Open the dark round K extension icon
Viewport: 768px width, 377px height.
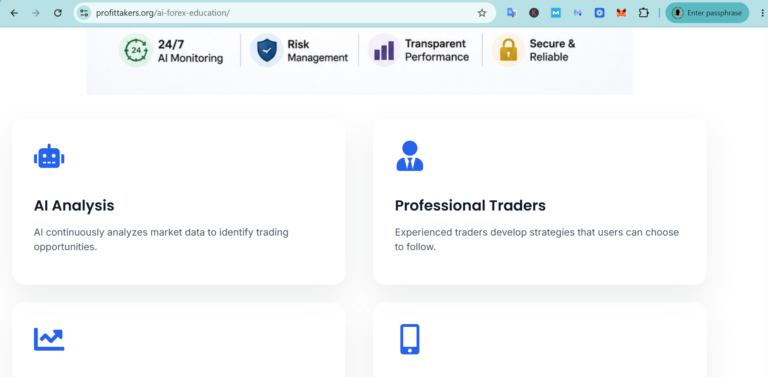tap(534, 13)
